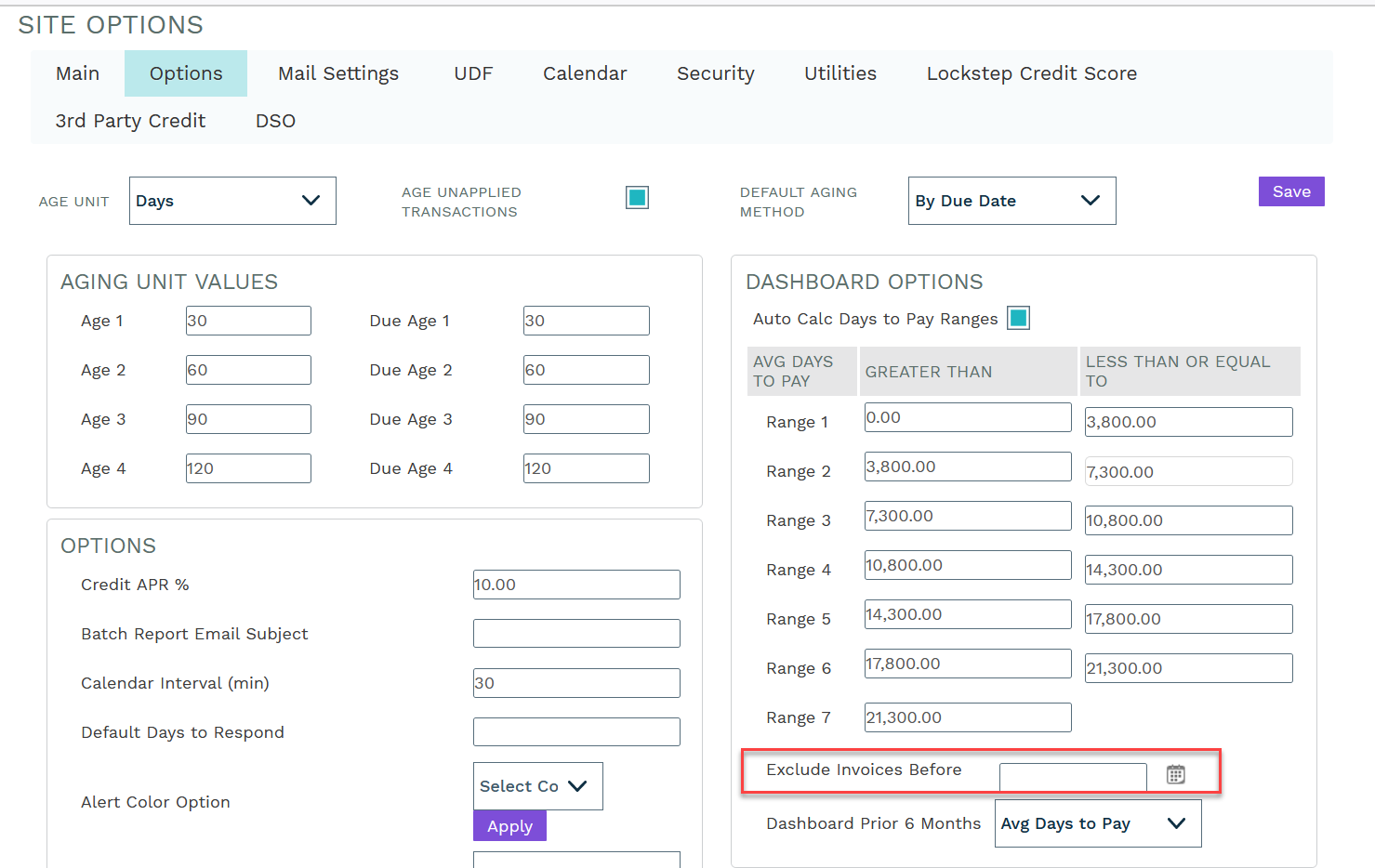
Task: Click Range 7 Greater Than field
Action: [x=967, y=717]
